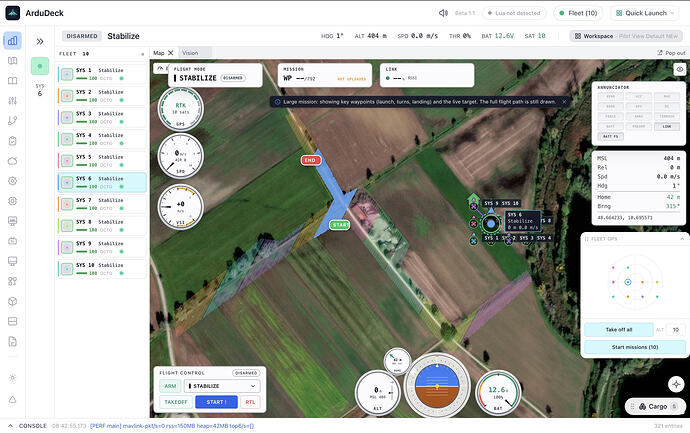This screenshot has height=433, width=690.
Task: Click the ArduDeck logo icon
Action: pyautogui.click(x=12, y=13)
